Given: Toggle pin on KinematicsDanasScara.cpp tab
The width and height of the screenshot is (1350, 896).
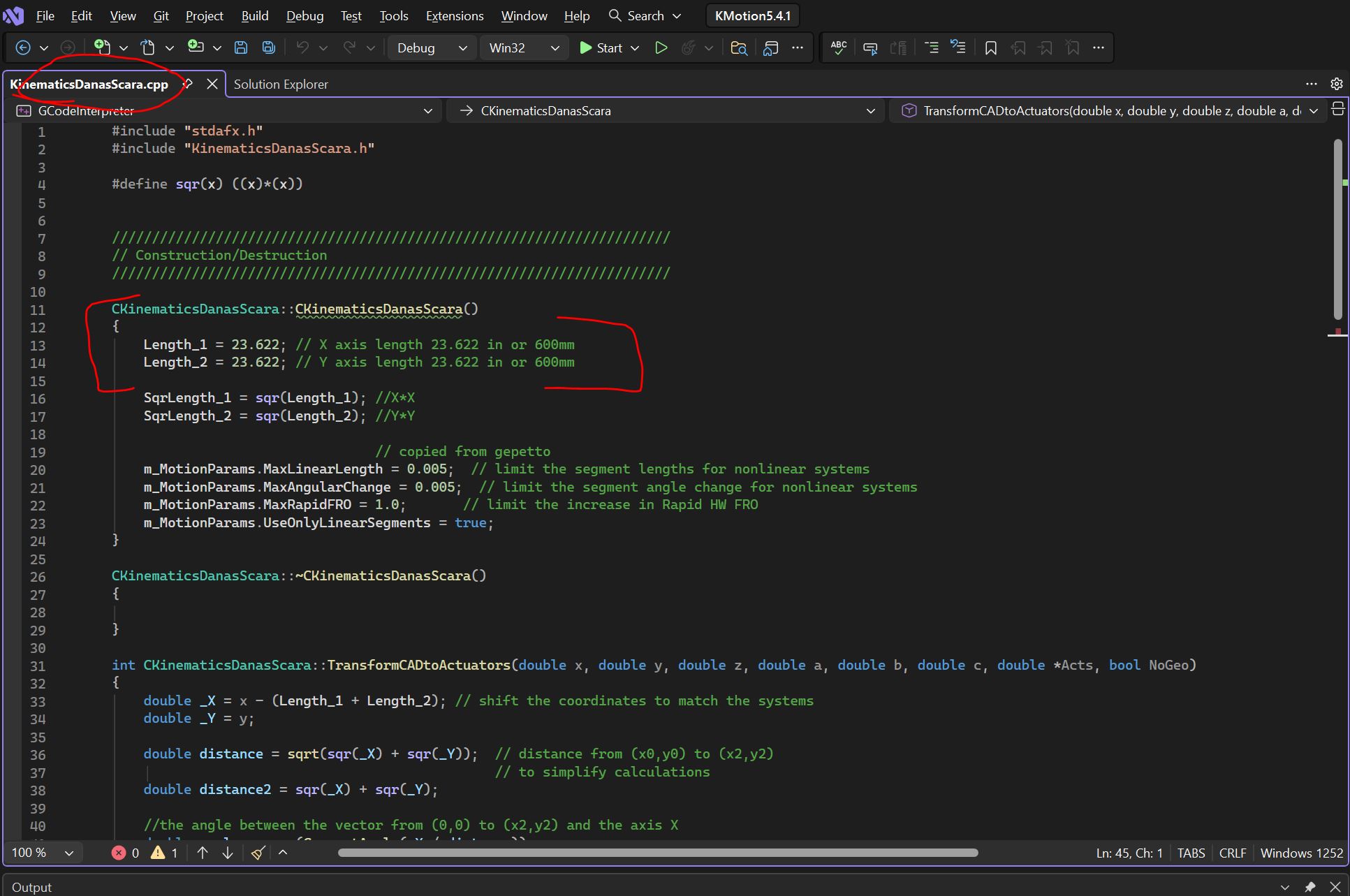Looking at the screenshot, I should click(x=188, y=84).
